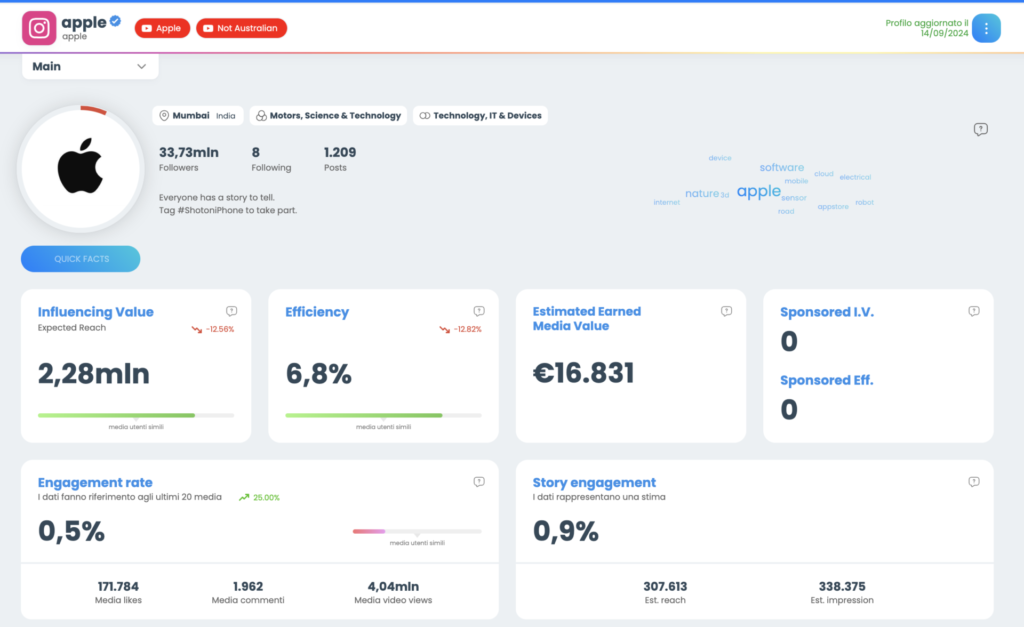Click the word 'device' in the word cloud

pyautogui.click(x=720, y=158)
